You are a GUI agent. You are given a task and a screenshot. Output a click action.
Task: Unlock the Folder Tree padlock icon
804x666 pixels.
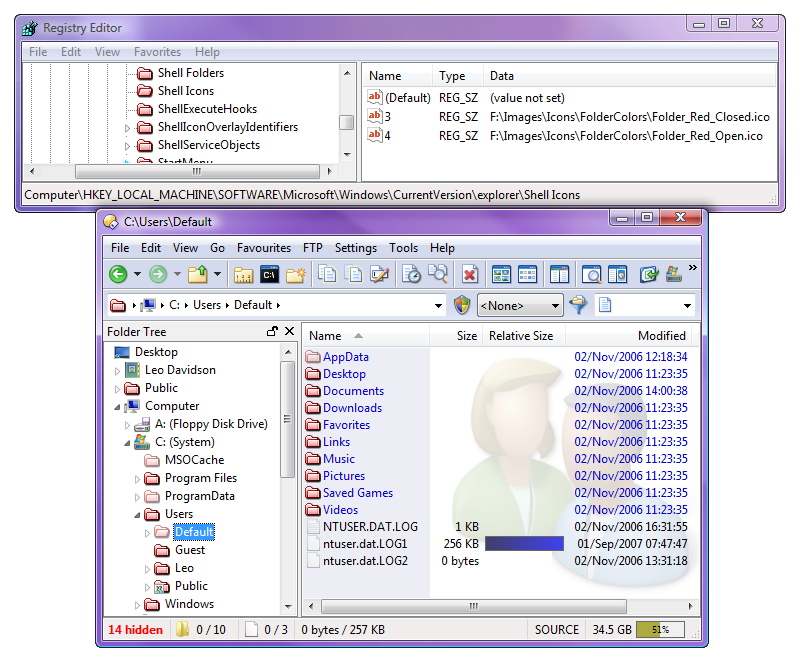click(x=272, y=331)
